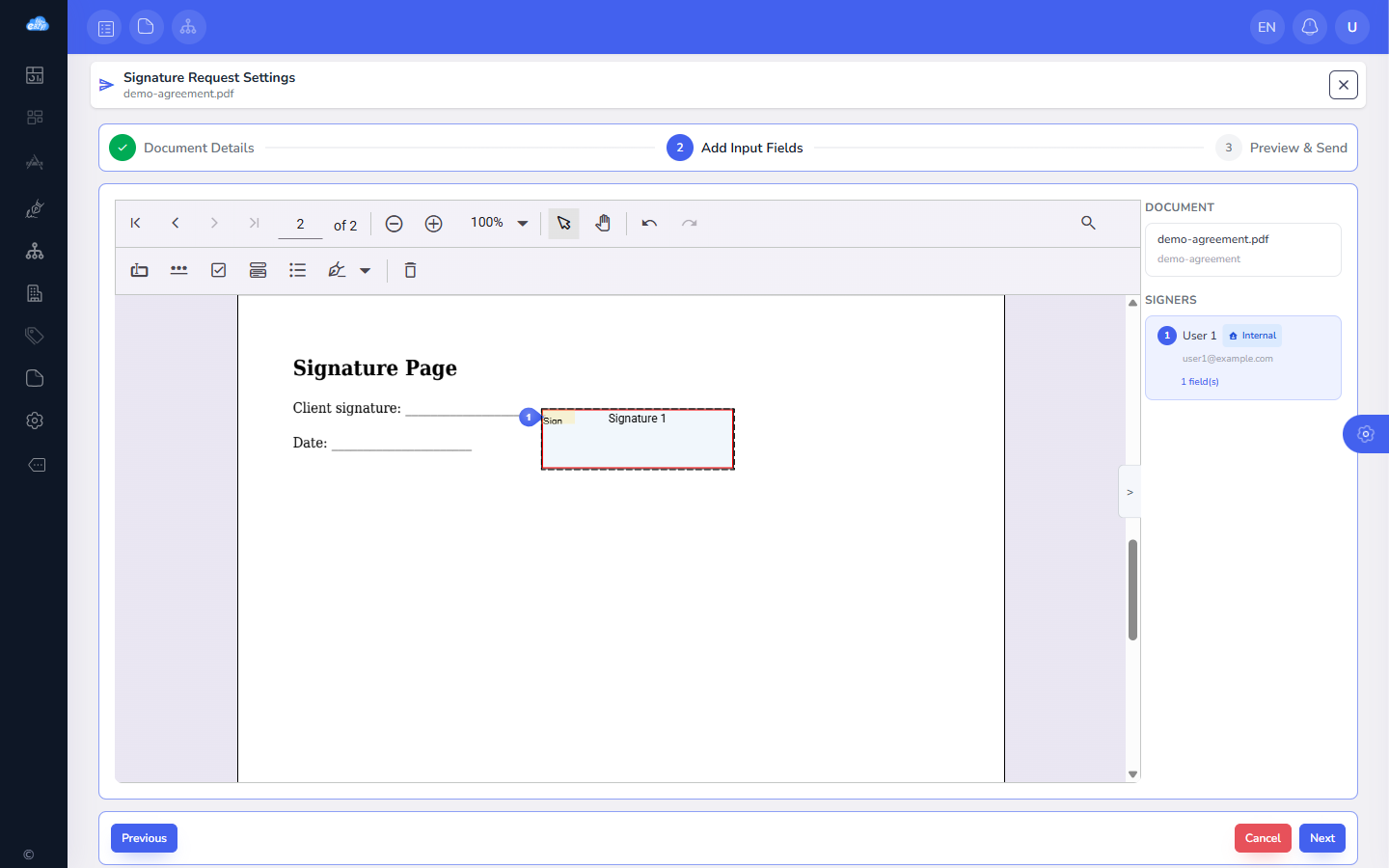Select the Add Input Fields step

tap(735, 148)
